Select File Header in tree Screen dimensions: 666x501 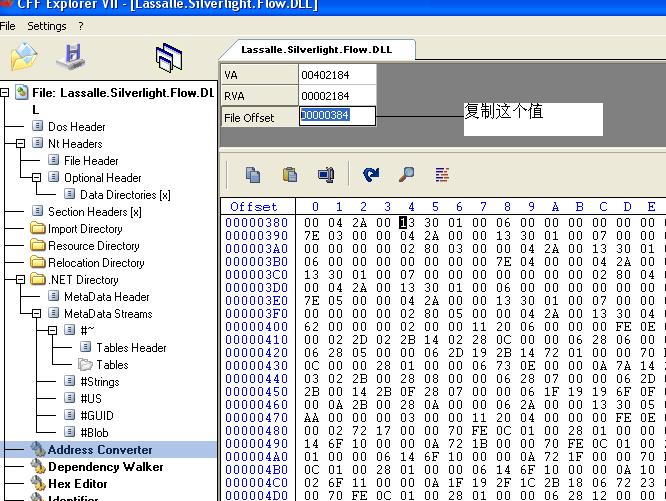(x=91, y=161)
